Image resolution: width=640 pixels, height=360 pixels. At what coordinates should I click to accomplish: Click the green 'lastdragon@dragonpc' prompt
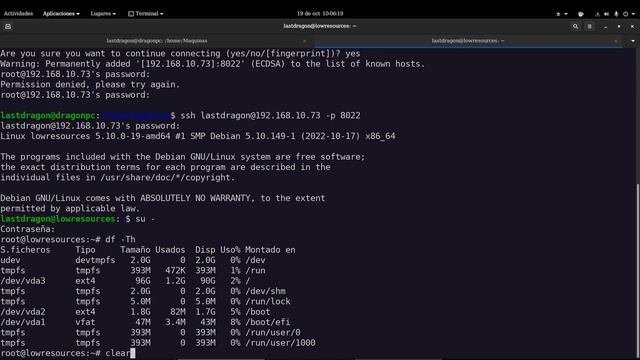[x=48, y=116]
